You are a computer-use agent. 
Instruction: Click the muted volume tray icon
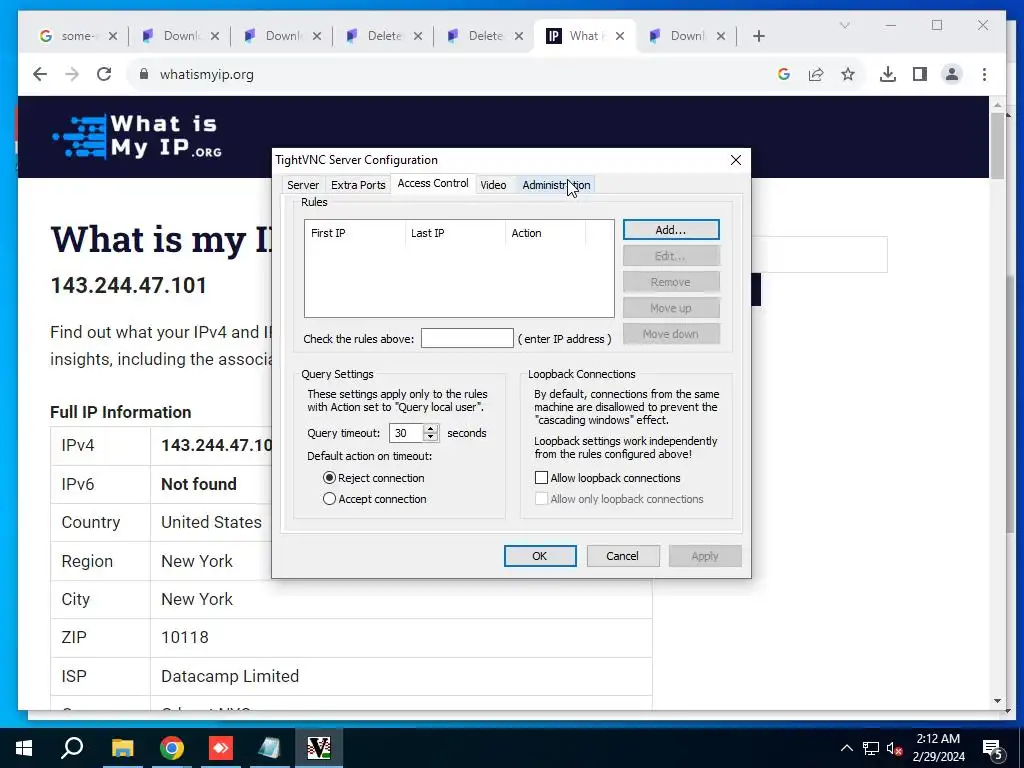[895, 748]
